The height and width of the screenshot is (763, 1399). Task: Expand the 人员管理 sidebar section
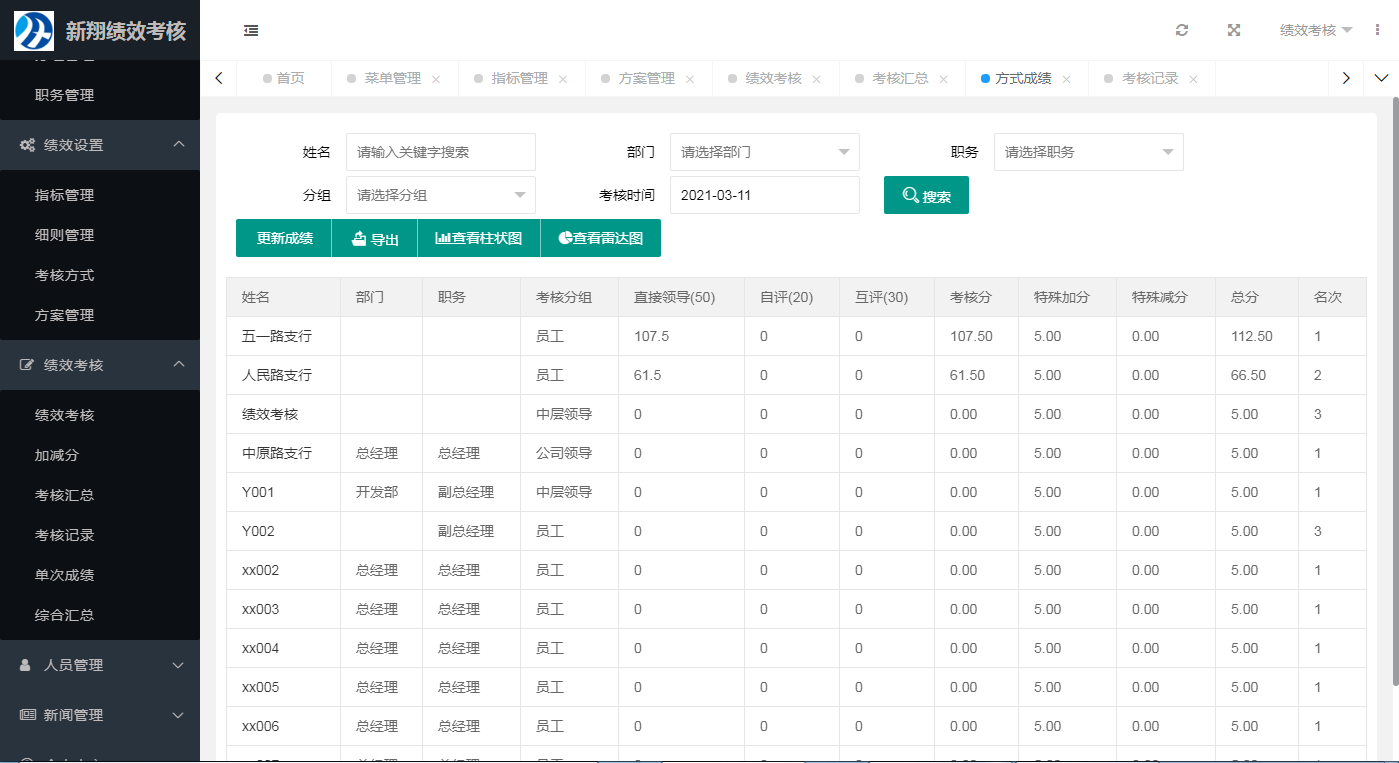(x=100, y=665)
